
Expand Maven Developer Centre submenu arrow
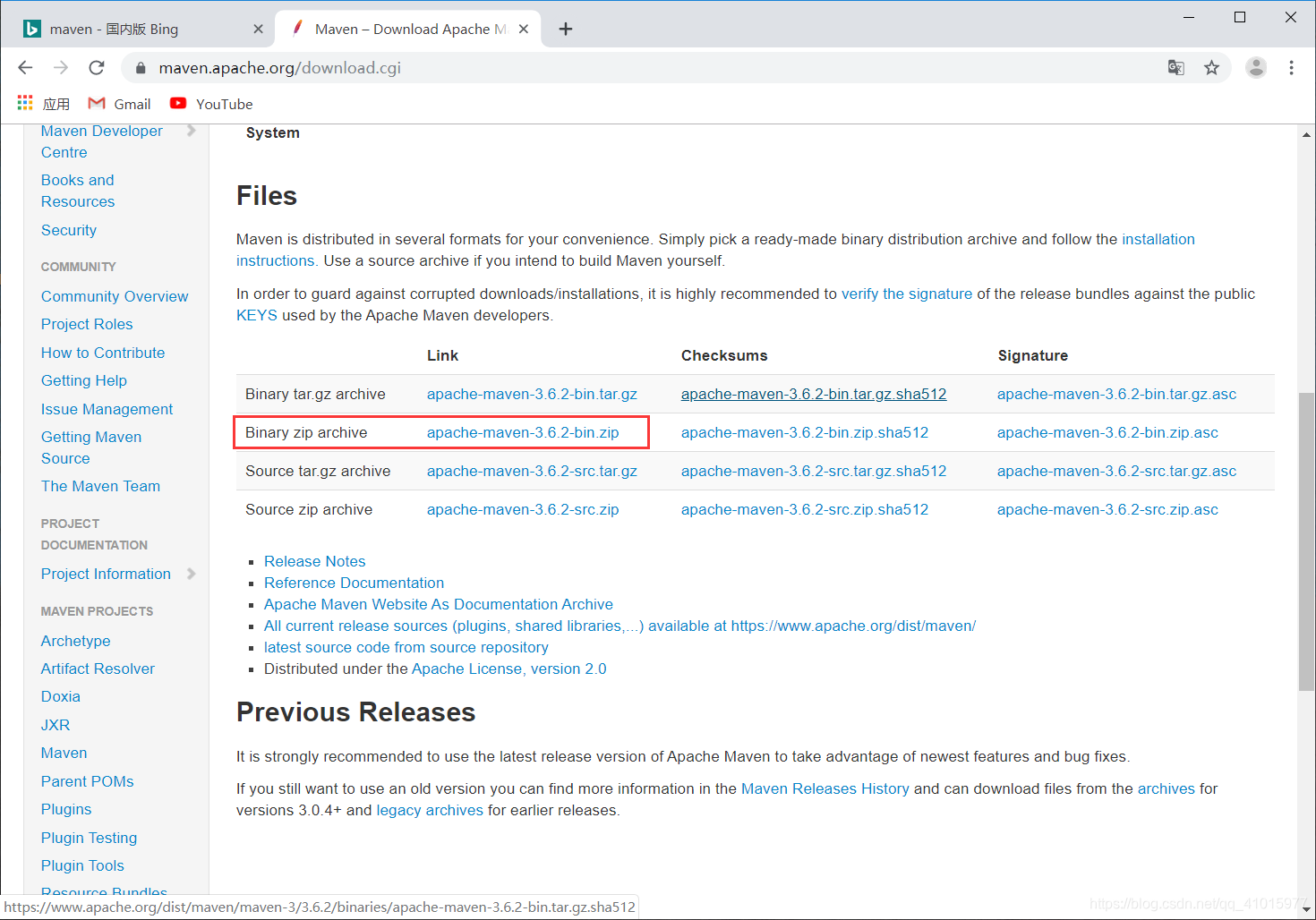(191, 131)
